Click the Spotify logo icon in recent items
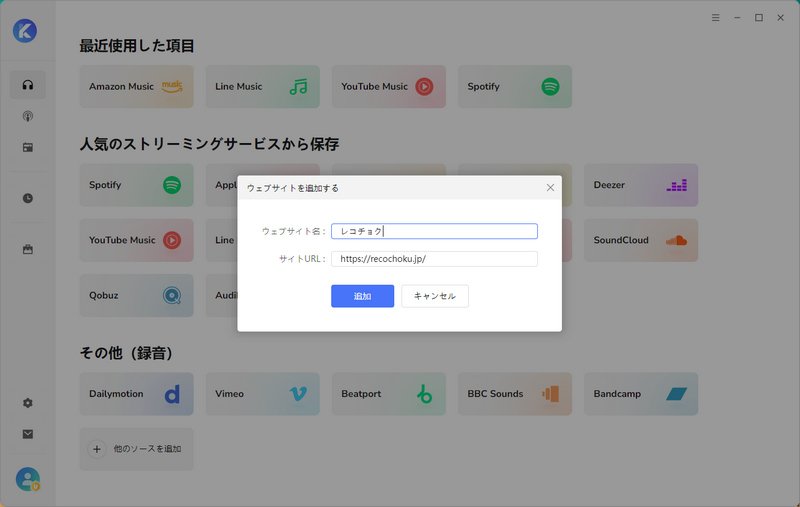The width and height of the screenshot is (800, 507). [x=550, y=87]
